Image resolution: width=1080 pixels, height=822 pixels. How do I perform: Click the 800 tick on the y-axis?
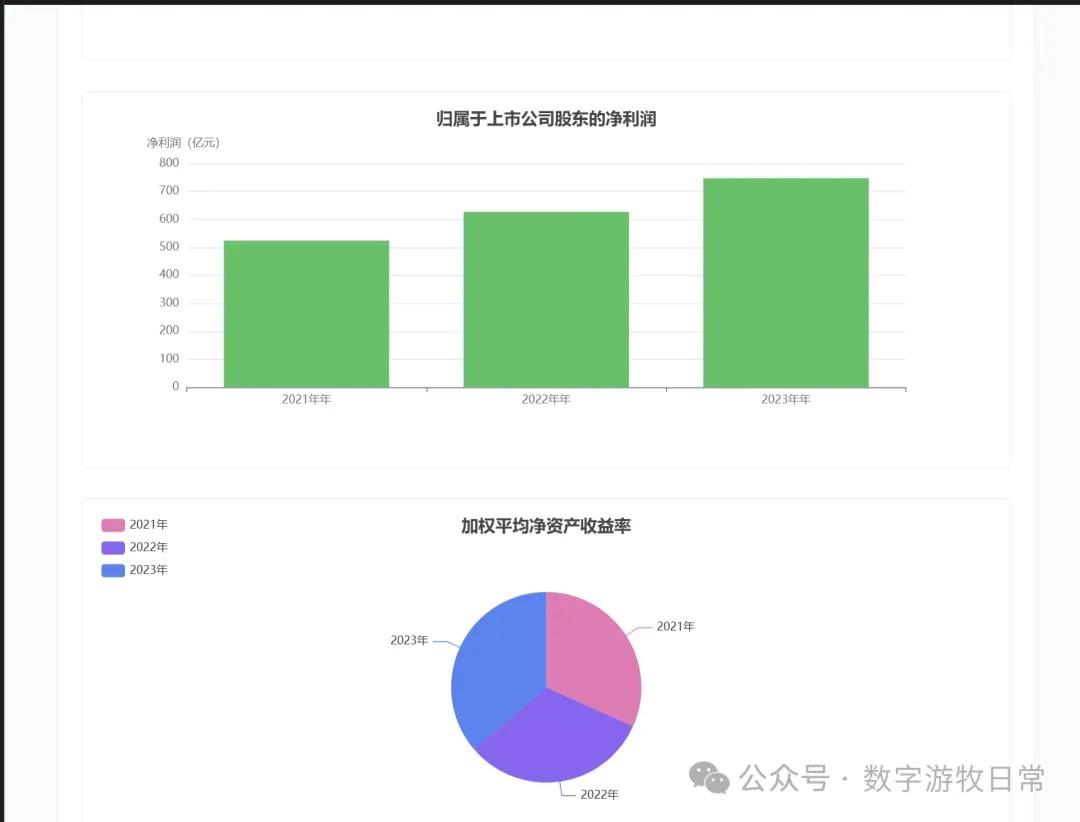168,163
